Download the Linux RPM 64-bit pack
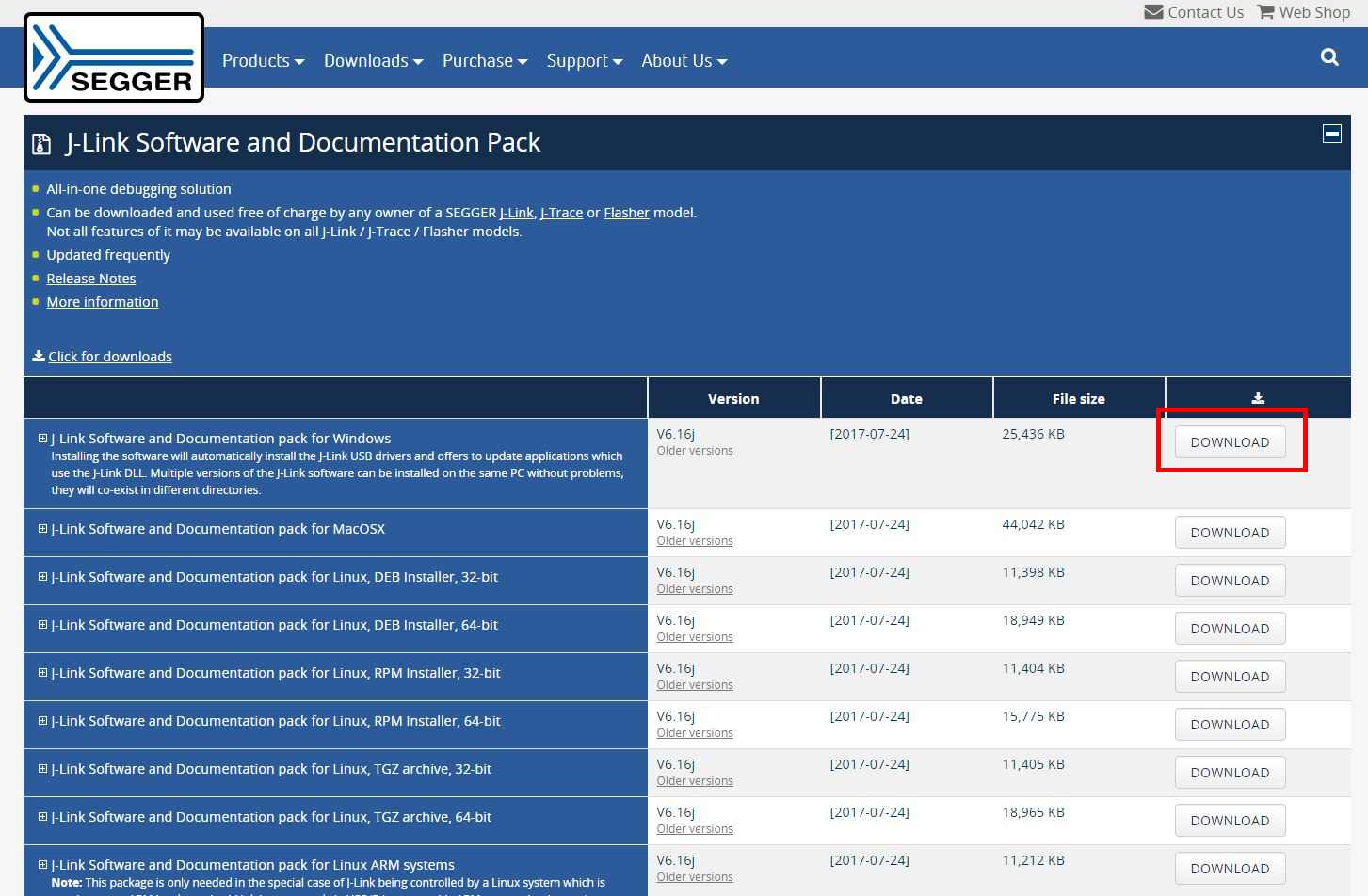Screen dimensions: 1368x896 click(x=1230, y=725)
